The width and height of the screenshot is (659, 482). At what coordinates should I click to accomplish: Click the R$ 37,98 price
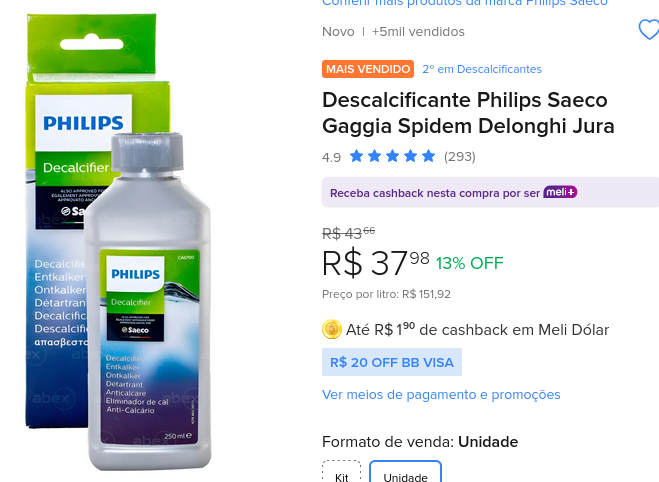[376, 263]
